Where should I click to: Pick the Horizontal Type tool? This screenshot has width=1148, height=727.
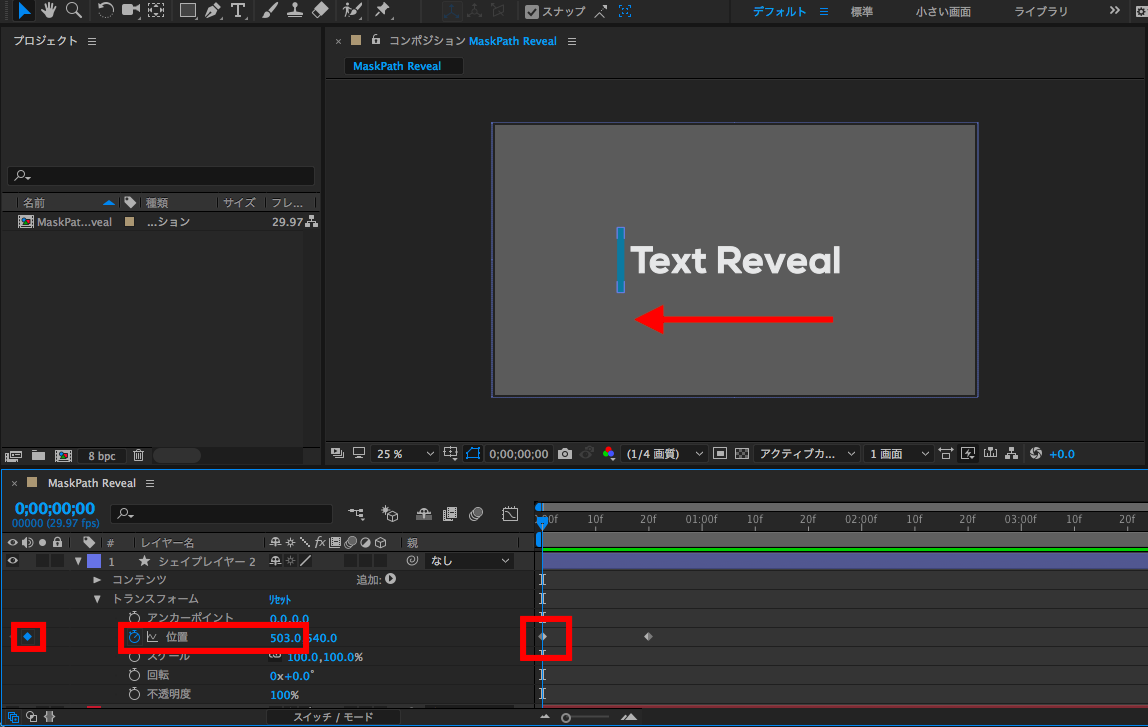coord(238,11)
